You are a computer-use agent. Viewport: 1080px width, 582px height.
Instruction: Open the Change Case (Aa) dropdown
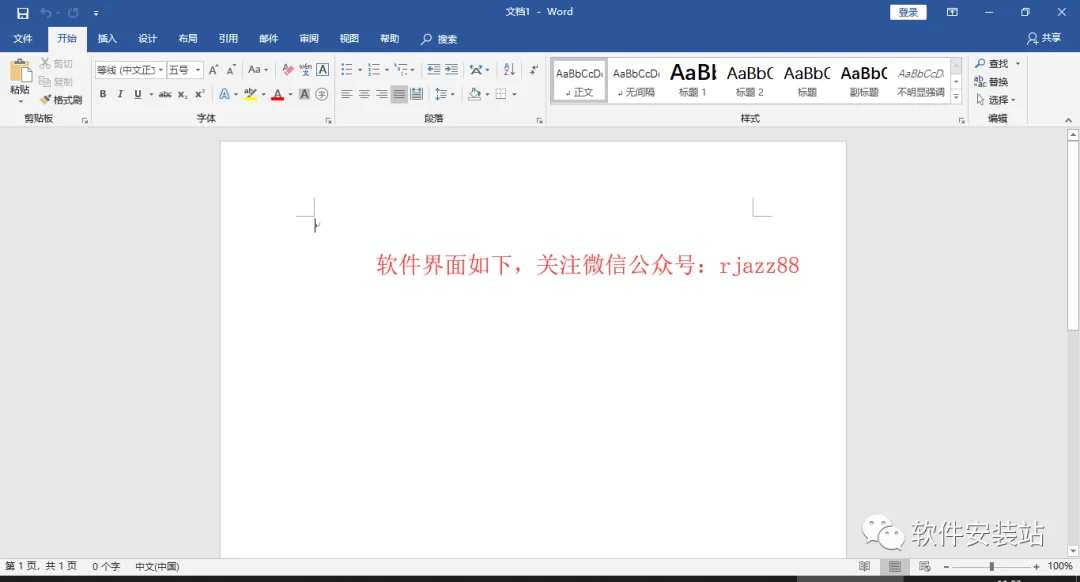click(x=258, y=70)
